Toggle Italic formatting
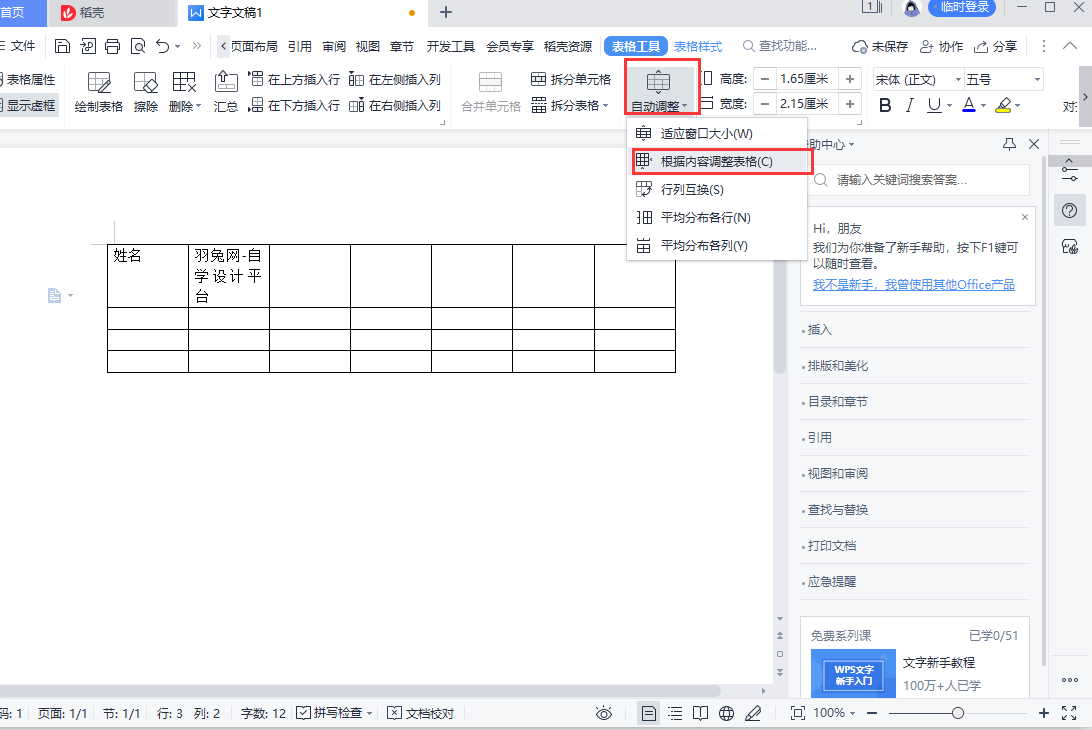The height and width of the screenshot is (730, 1092). click(910, 105)
